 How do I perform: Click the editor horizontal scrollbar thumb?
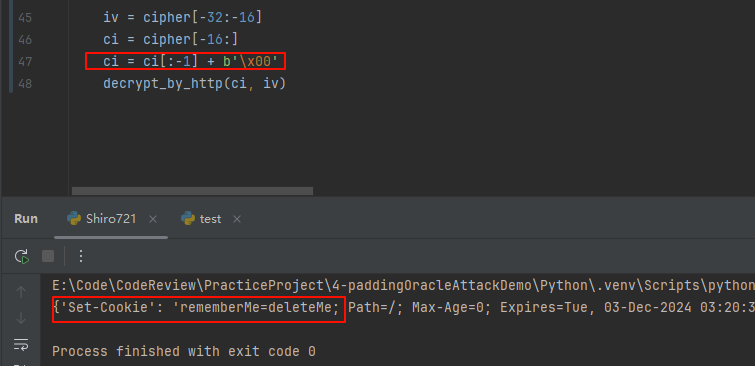tap(192, 191)
